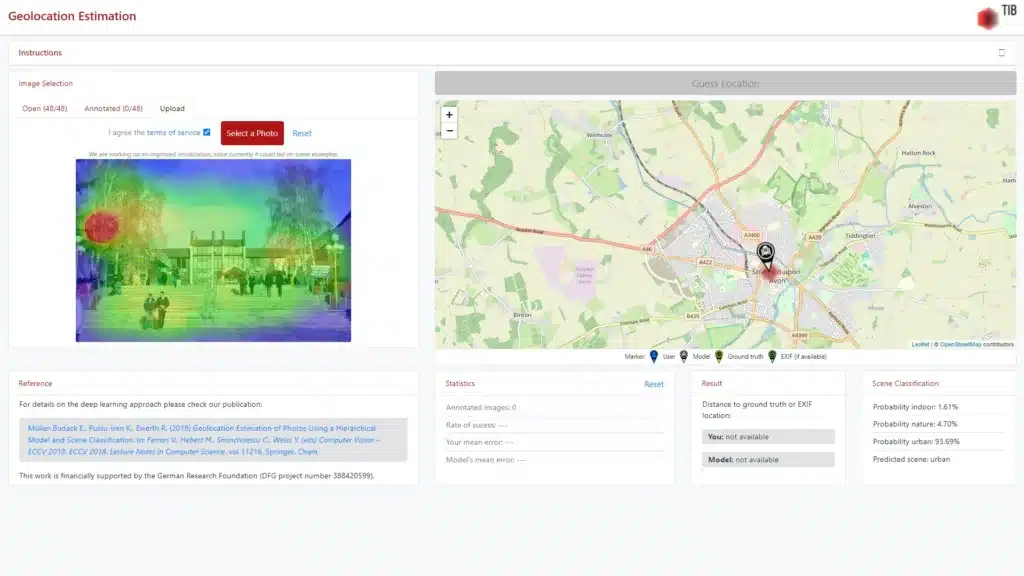Click the Image Selection heading

tap(45, 84)
